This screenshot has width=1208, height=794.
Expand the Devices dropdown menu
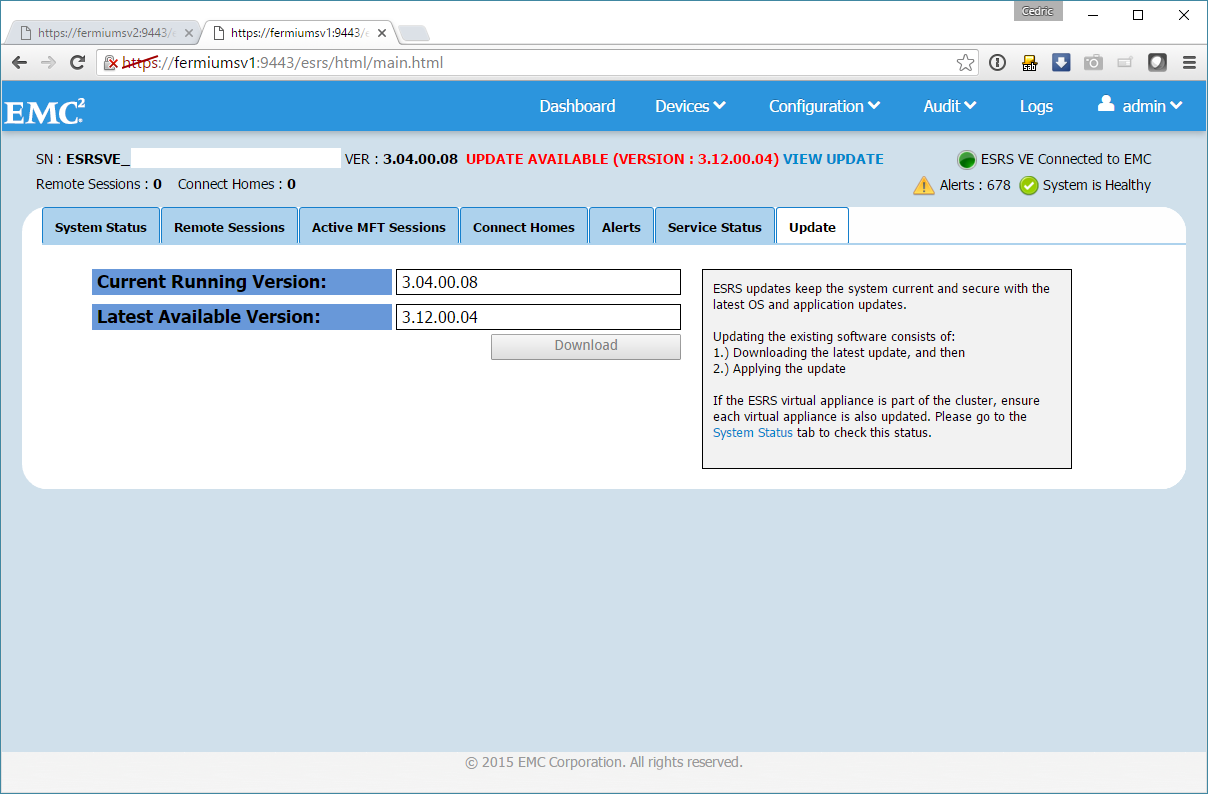[x=690, y=106]
